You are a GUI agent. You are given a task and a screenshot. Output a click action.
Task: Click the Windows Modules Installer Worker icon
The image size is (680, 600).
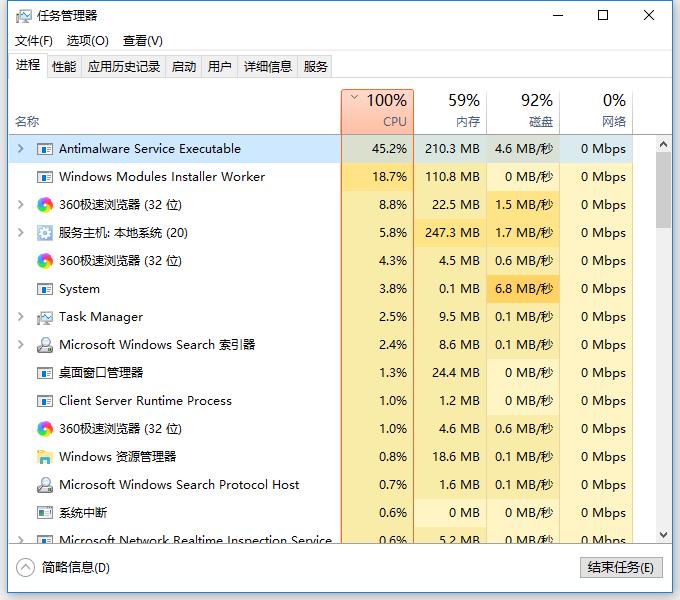45,177
